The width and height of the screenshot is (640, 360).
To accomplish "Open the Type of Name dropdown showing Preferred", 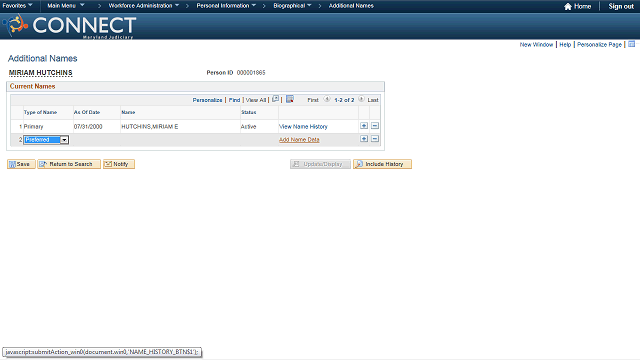I will point(46,140).
